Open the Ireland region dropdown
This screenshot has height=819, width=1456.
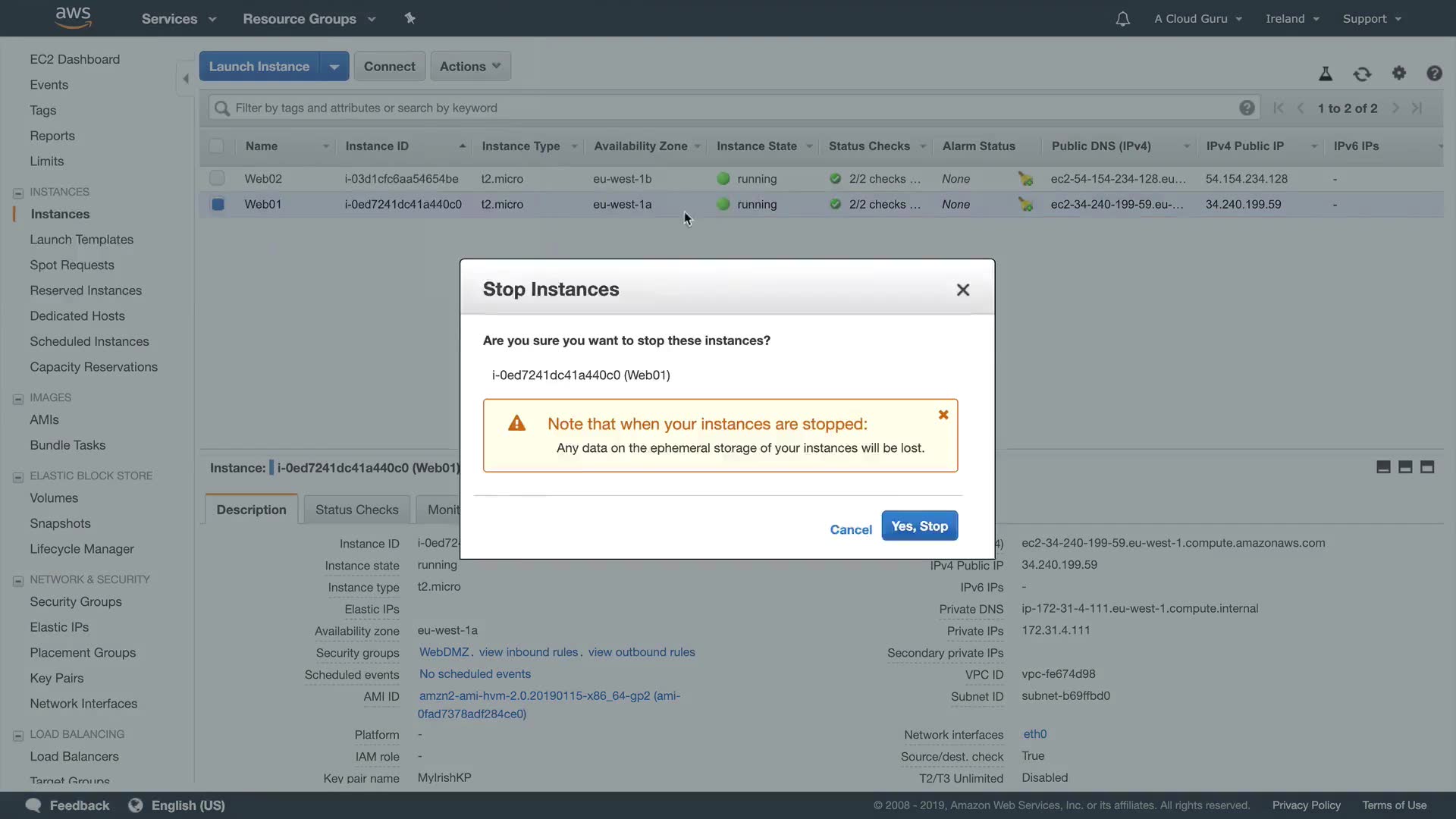tap(1292, 19)
